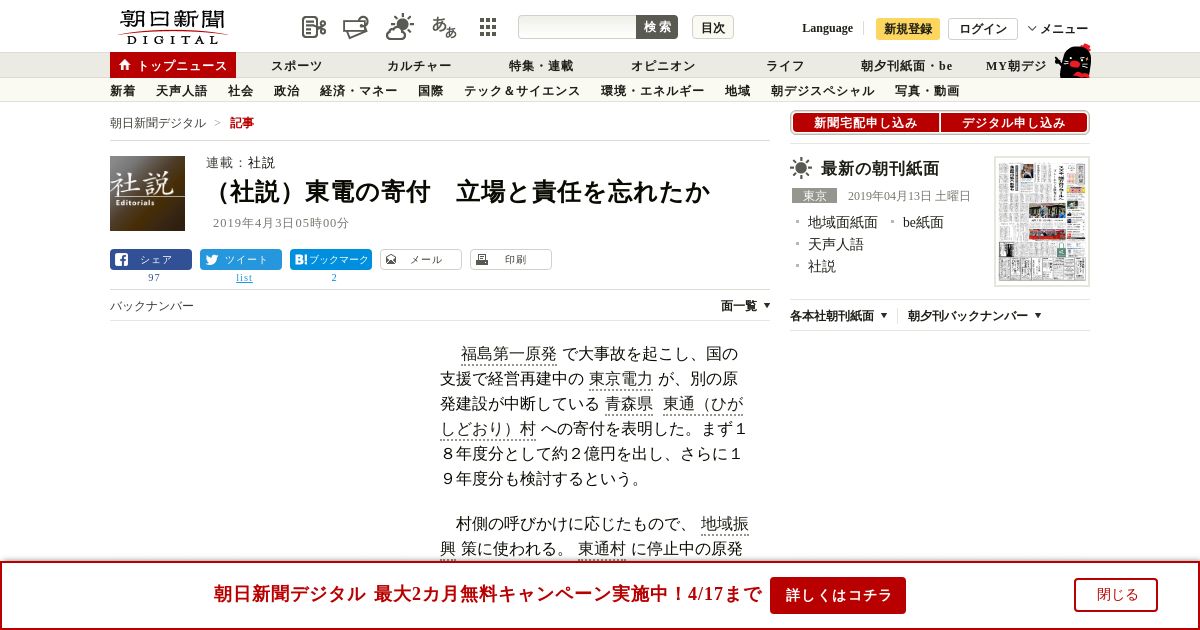Open the 目次 table of contents button
The height and width of the screenshot is (630, 1200).
coord(713,27)
